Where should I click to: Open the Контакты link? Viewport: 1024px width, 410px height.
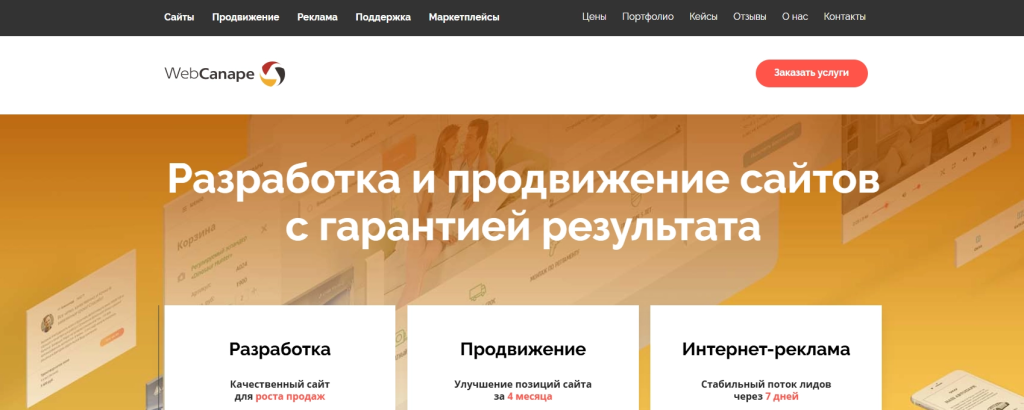point(844,17)
